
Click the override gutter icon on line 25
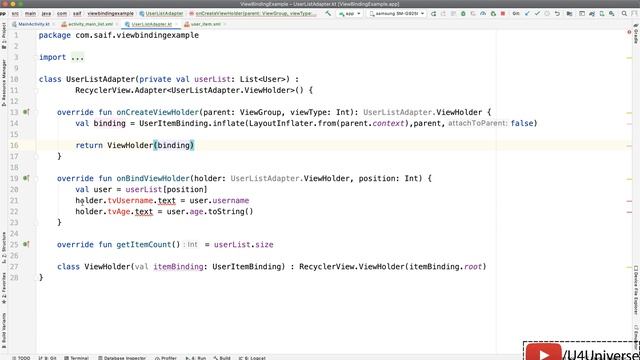(26, 244)
